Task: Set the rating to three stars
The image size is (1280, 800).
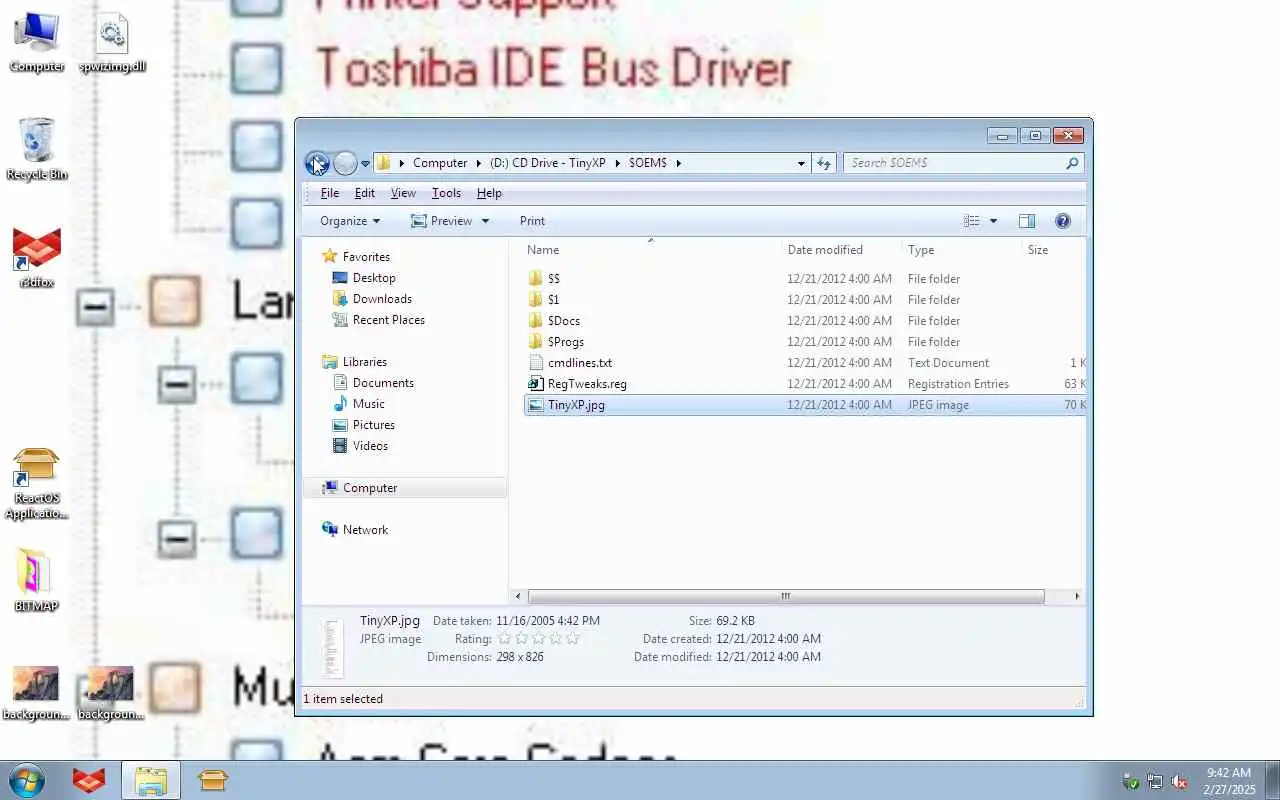Action: [538, 638]
